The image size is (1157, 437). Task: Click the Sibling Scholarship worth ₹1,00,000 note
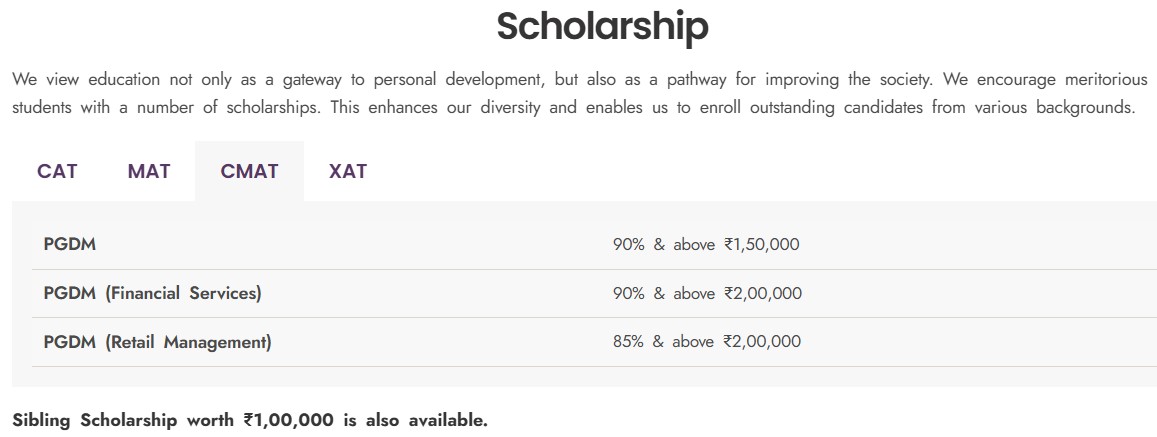pos(250,421)
